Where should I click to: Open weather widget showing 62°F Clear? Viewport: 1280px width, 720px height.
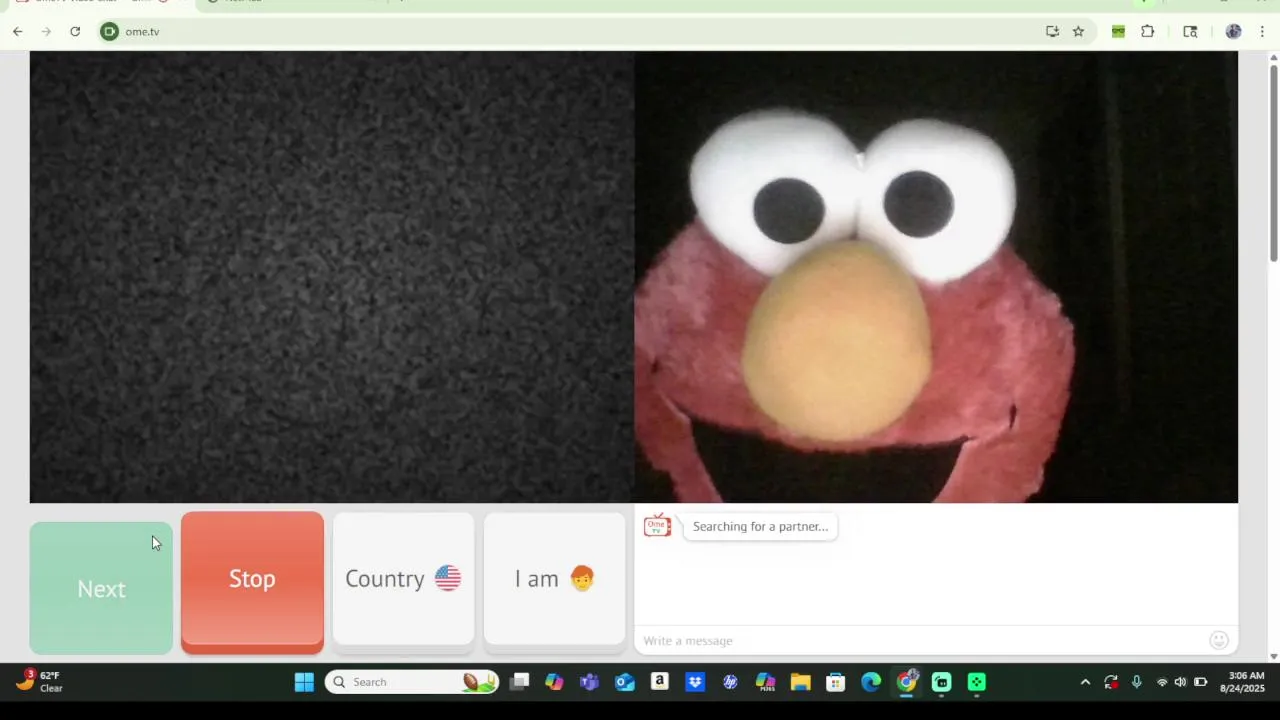[x=40, y=682]
